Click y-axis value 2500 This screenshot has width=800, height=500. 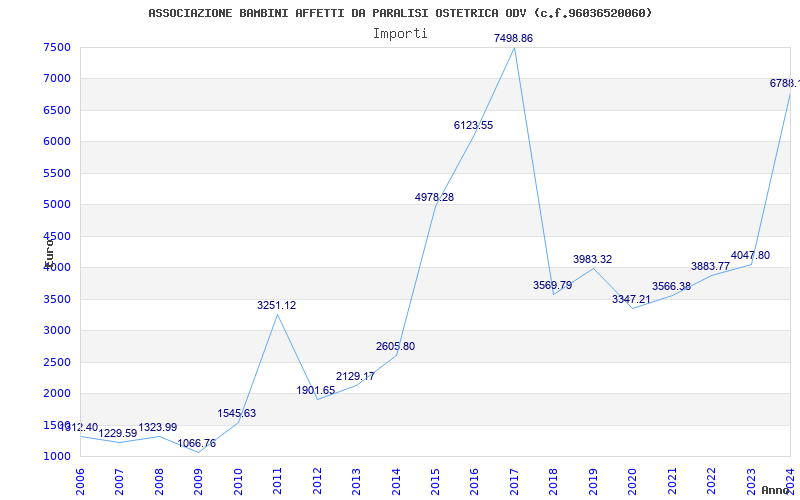tap(57, 362)
